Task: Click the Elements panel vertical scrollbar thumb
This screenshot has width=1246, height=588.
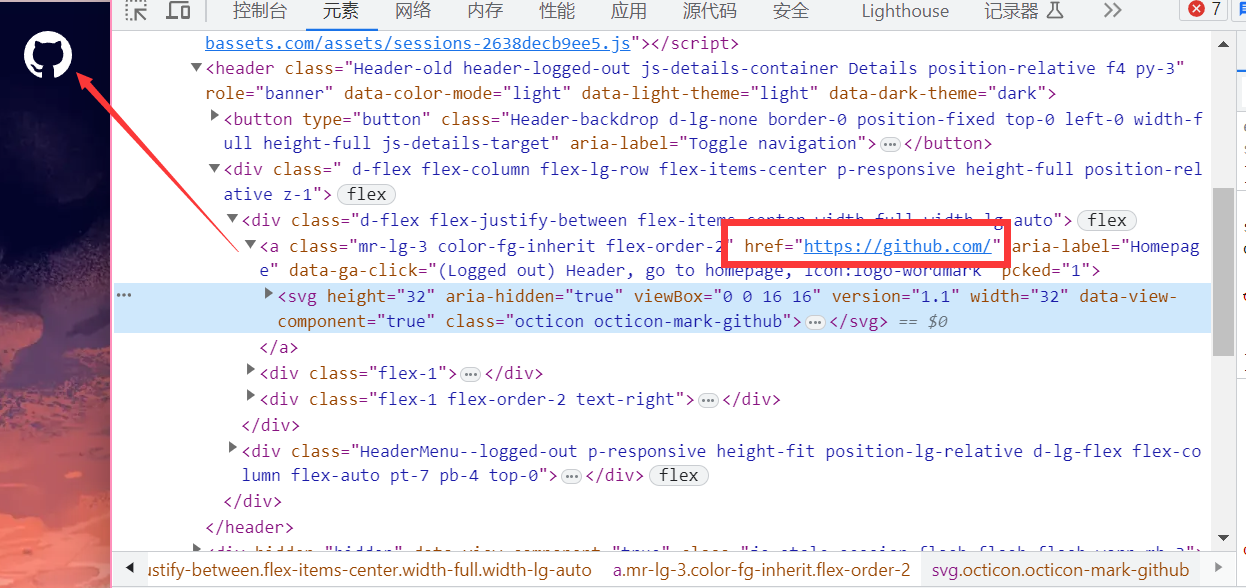Action: tap(1223, 270)
